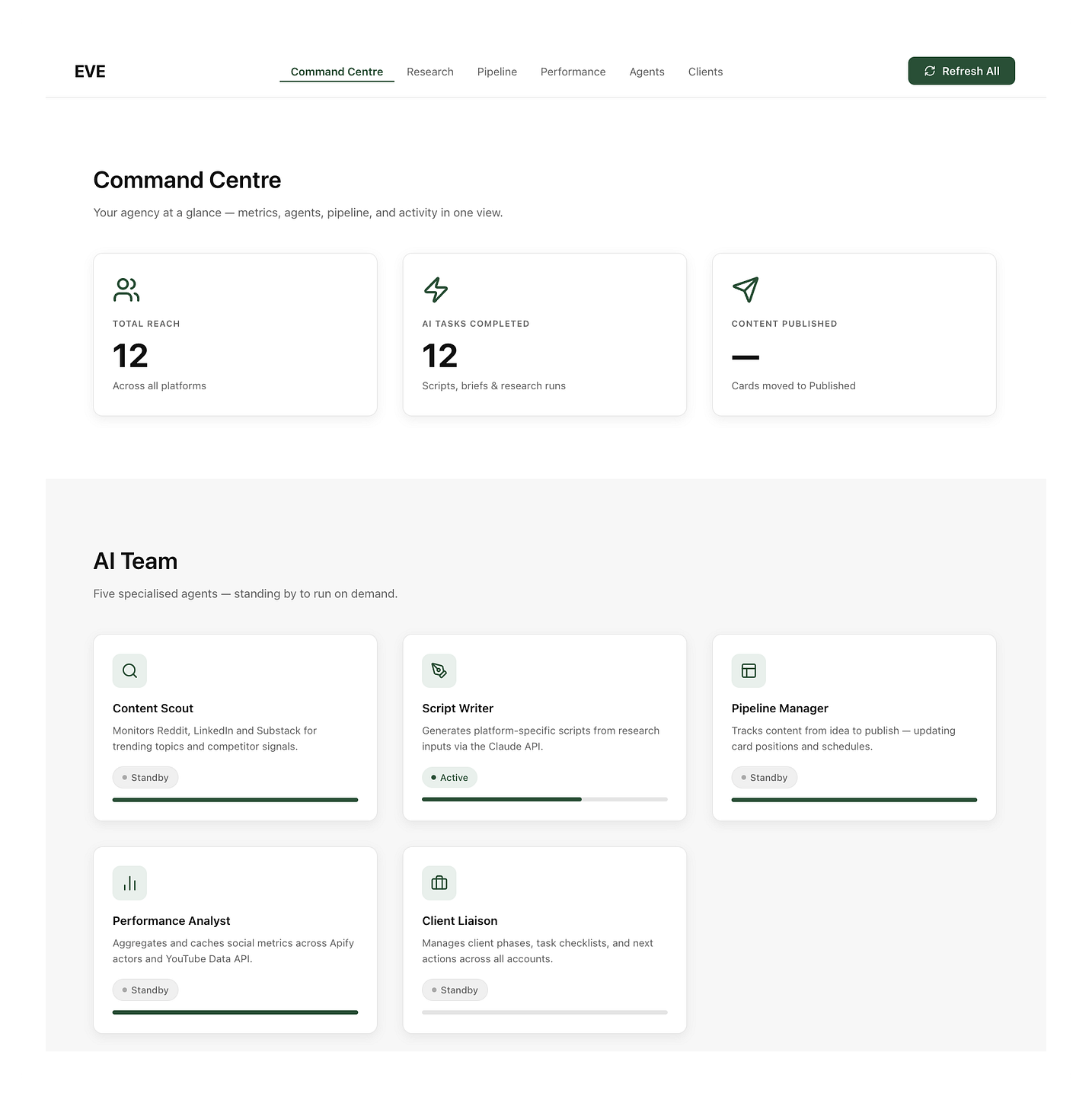This screenshot has width=1092, height=1097.
Task: Click the Pipeline Manager layout icon
Action: click(x=749, y=670)
